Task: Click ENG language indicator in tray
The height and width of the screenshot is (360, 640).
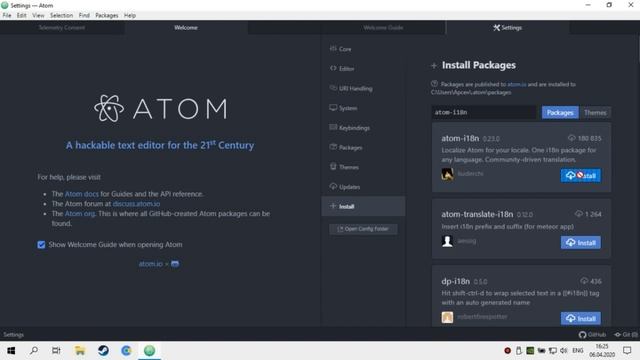Action: click(578, 351)
